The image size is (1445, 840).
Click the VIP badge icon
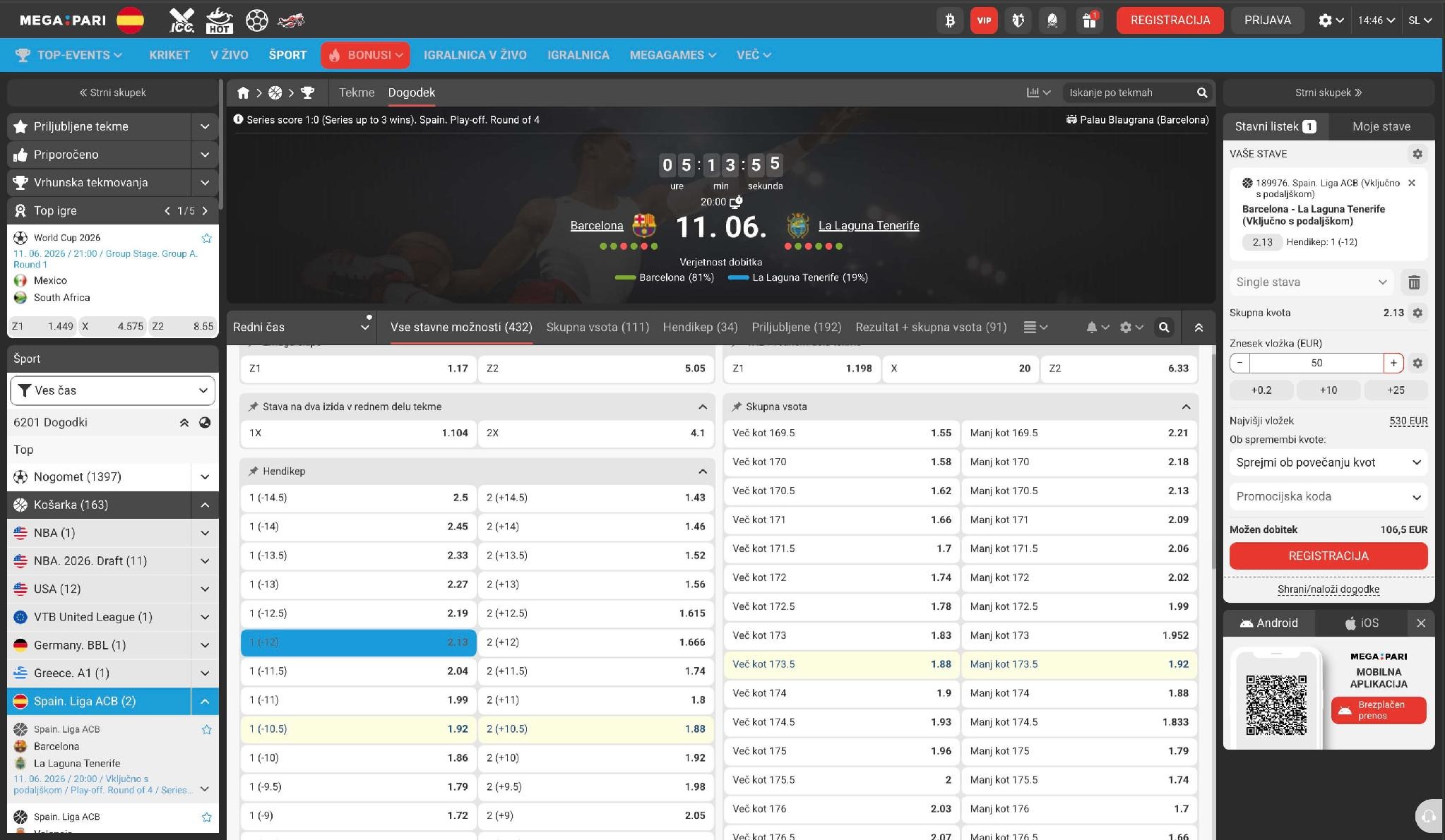984,20
